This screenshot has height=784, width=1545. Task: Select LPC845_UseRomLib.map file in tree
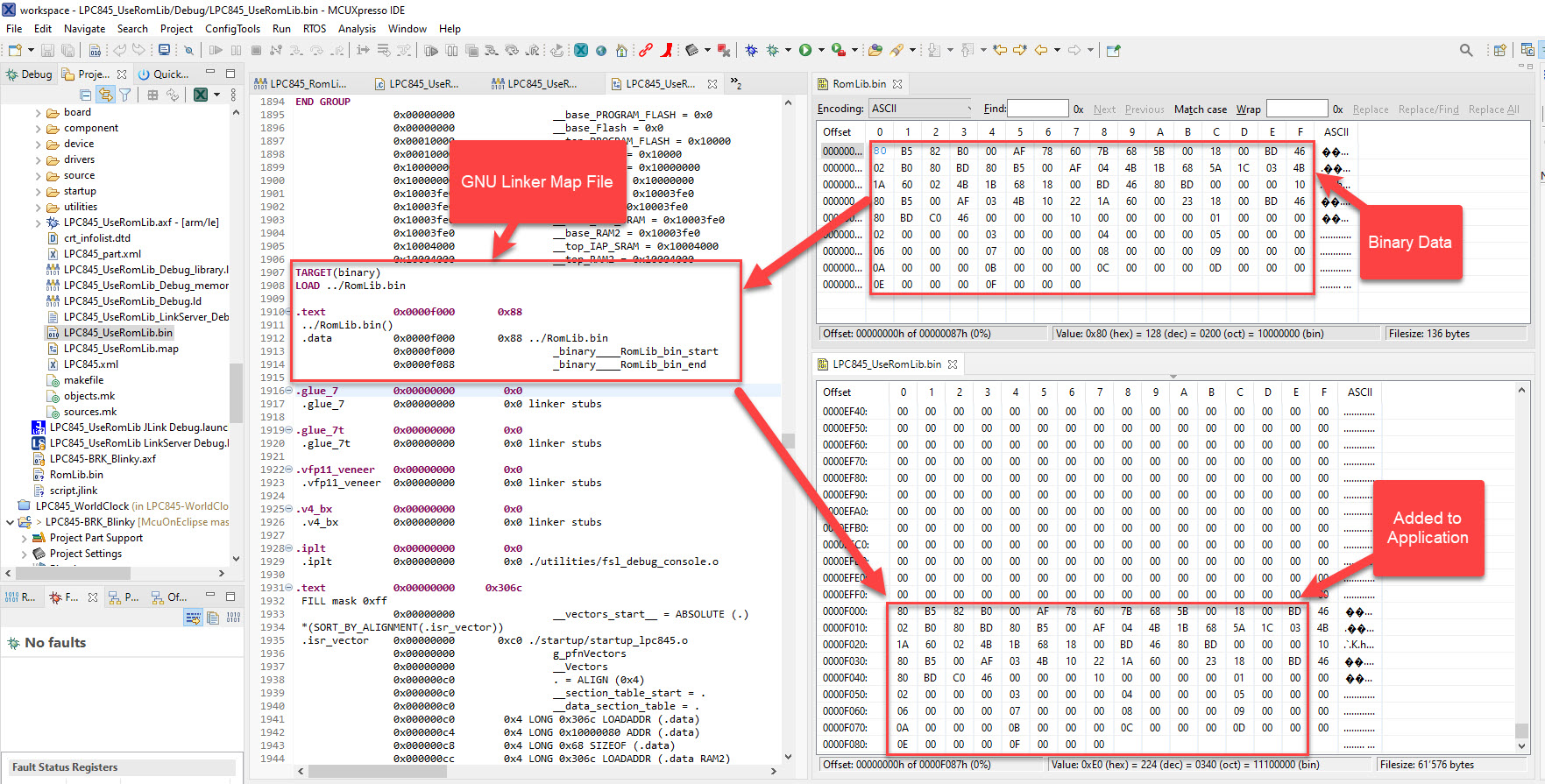[x=120, y=349]
